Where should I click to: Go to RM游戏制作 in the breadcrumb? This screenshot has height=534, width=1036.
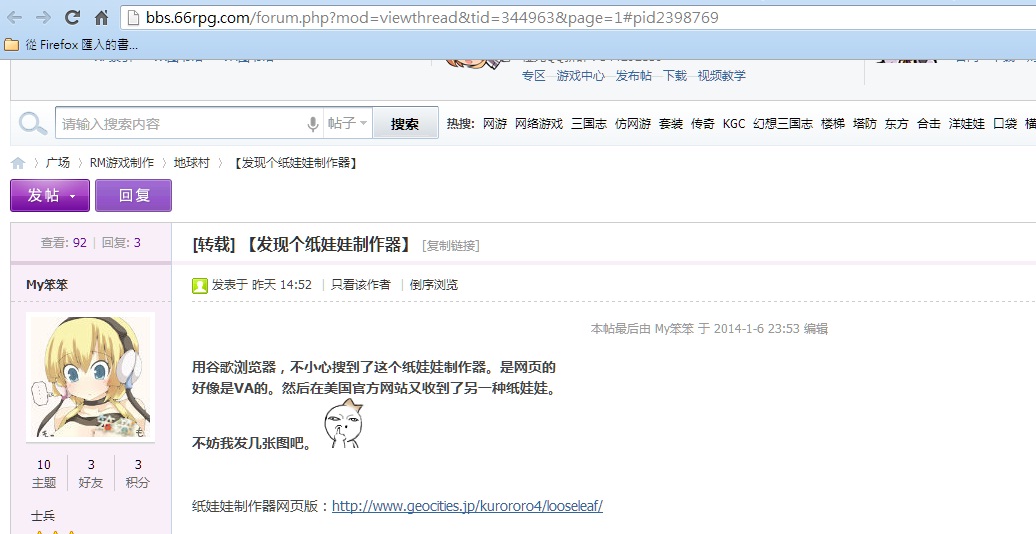click(122, 163)
